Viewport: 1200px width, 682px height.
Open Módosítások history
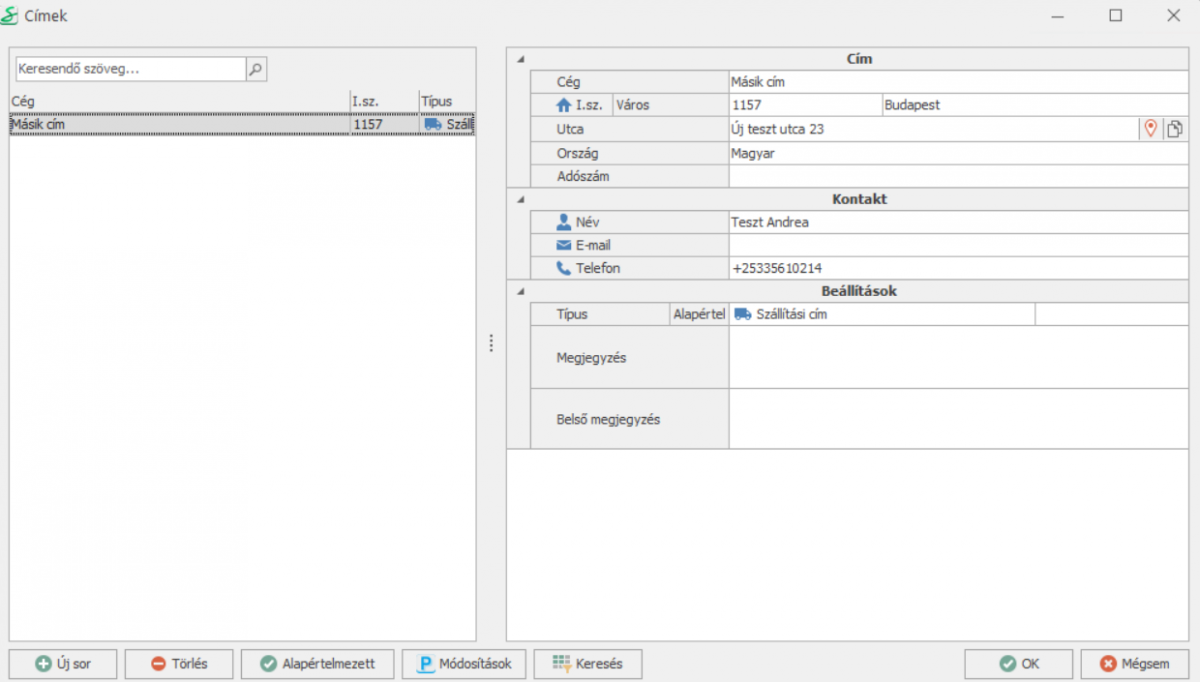[463, 664]
